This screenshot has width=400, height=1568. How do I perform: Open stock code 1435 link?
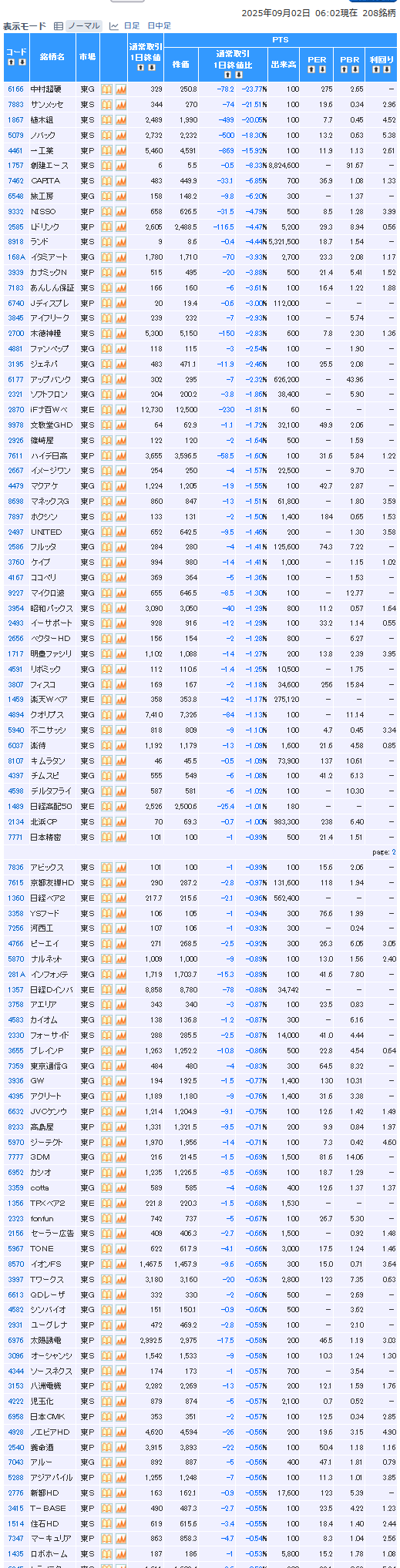(x=15, y=1554)
